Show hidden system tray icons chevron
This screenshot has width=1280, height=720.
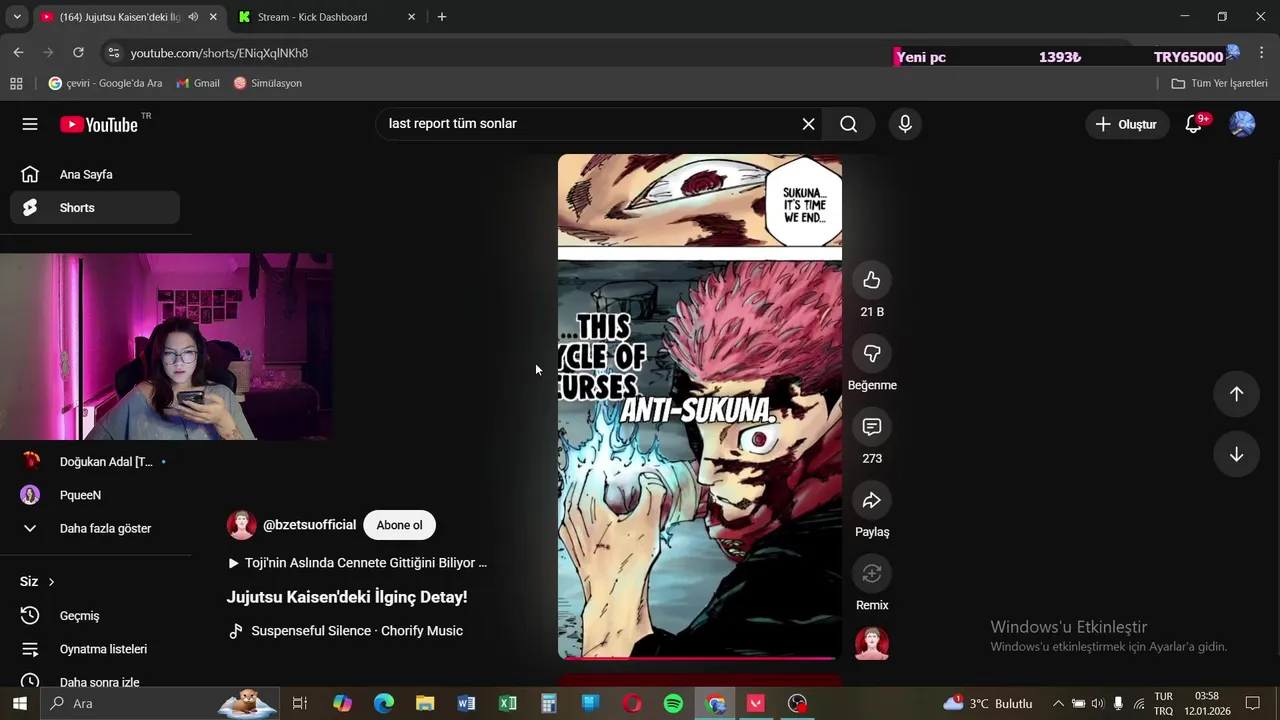pyautogui.click(x=1058, y=703)
